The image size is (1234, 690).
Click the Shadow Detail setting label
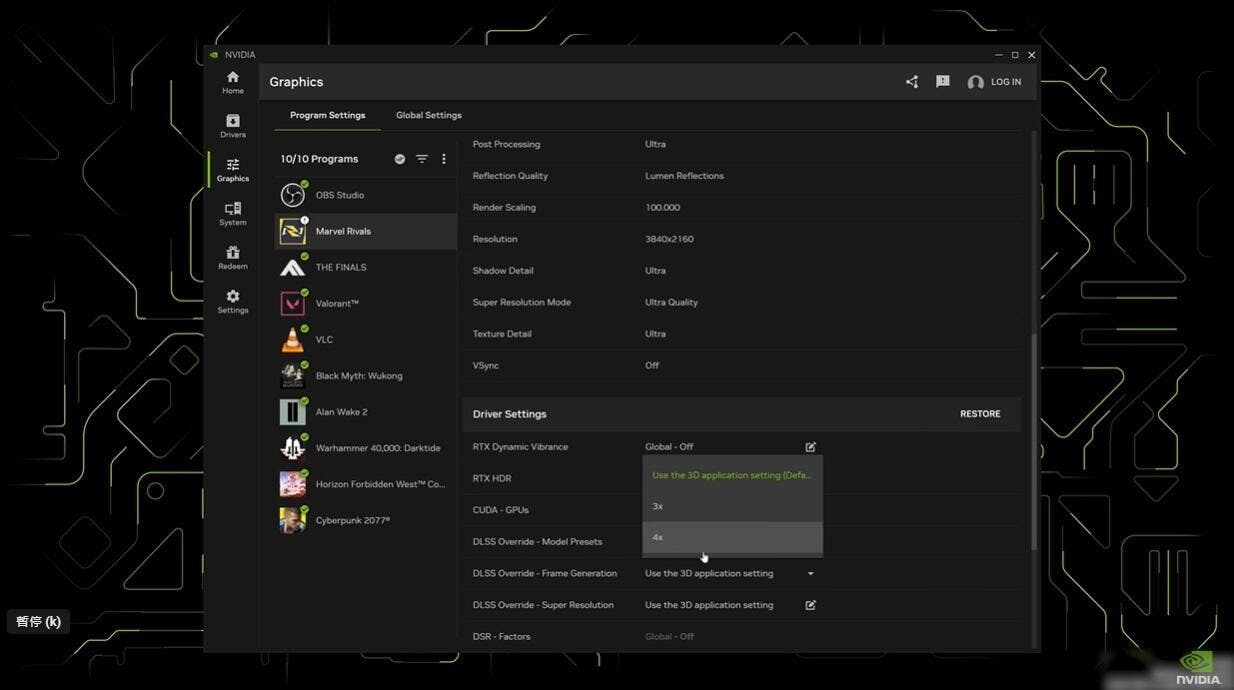(x=503, y=271)
